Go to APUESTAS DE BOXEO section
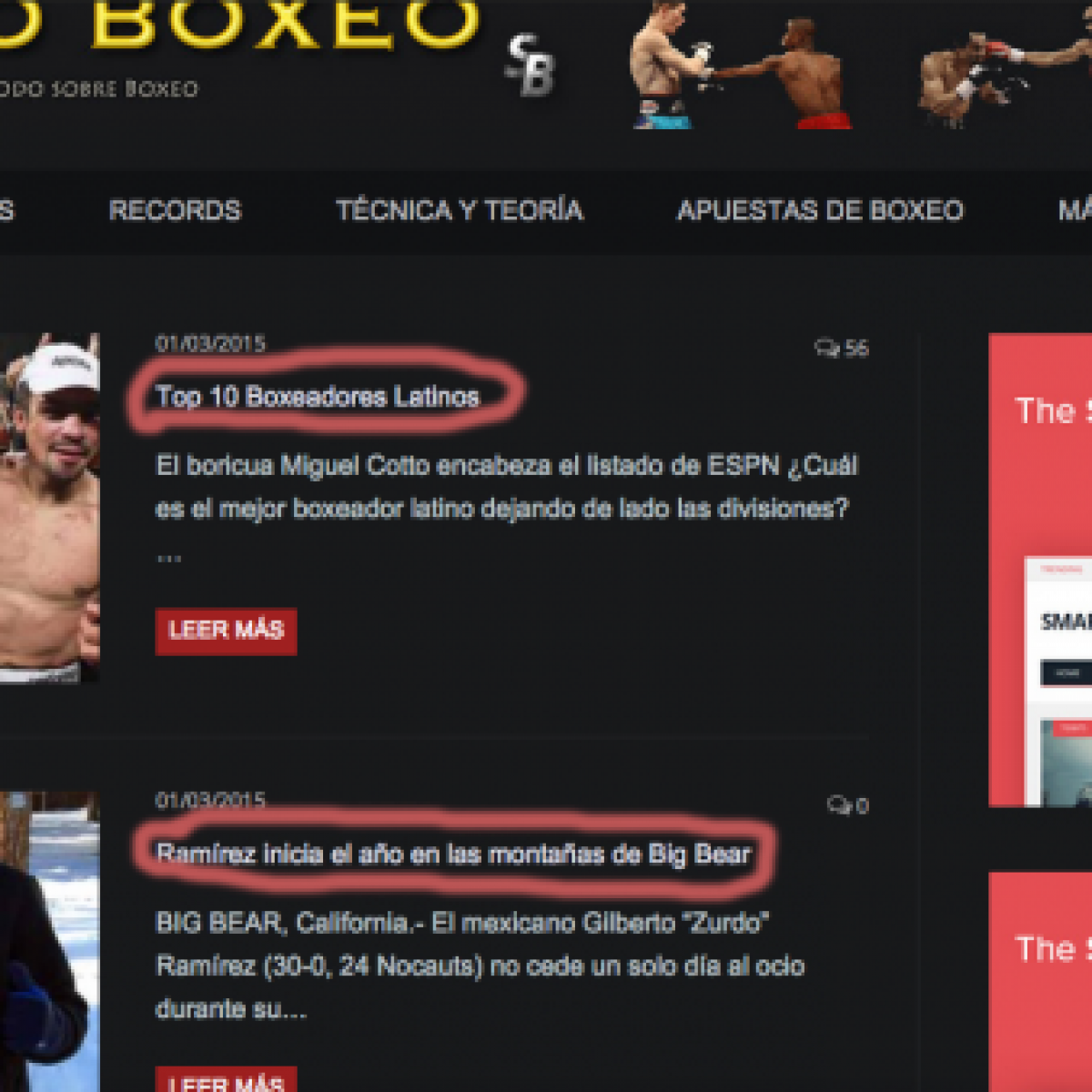The height and width of the screenshot is (1092, 1092). (x=820, y=210)
